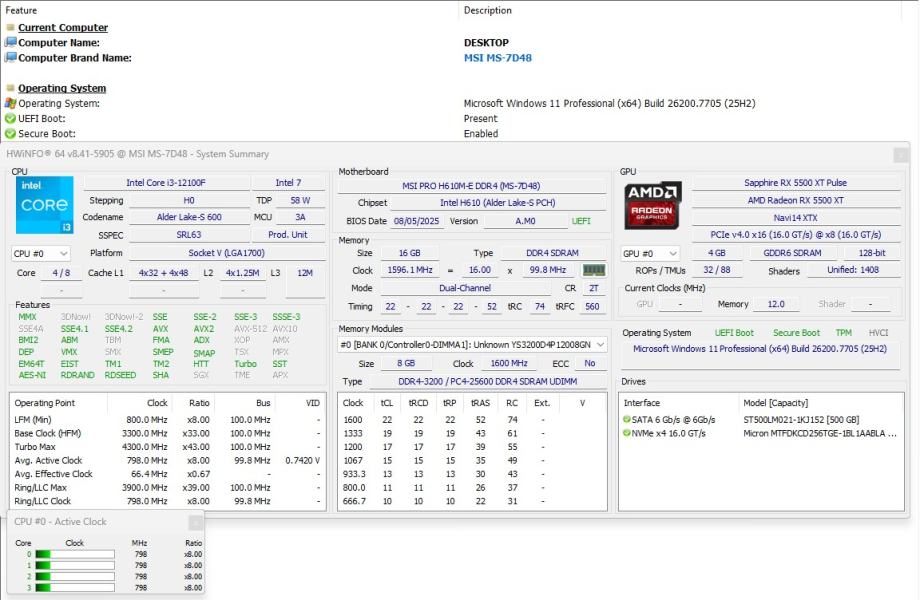Click the SRL63 SSPEC value
The image size is (920, 600).
(x=189, y=235)
